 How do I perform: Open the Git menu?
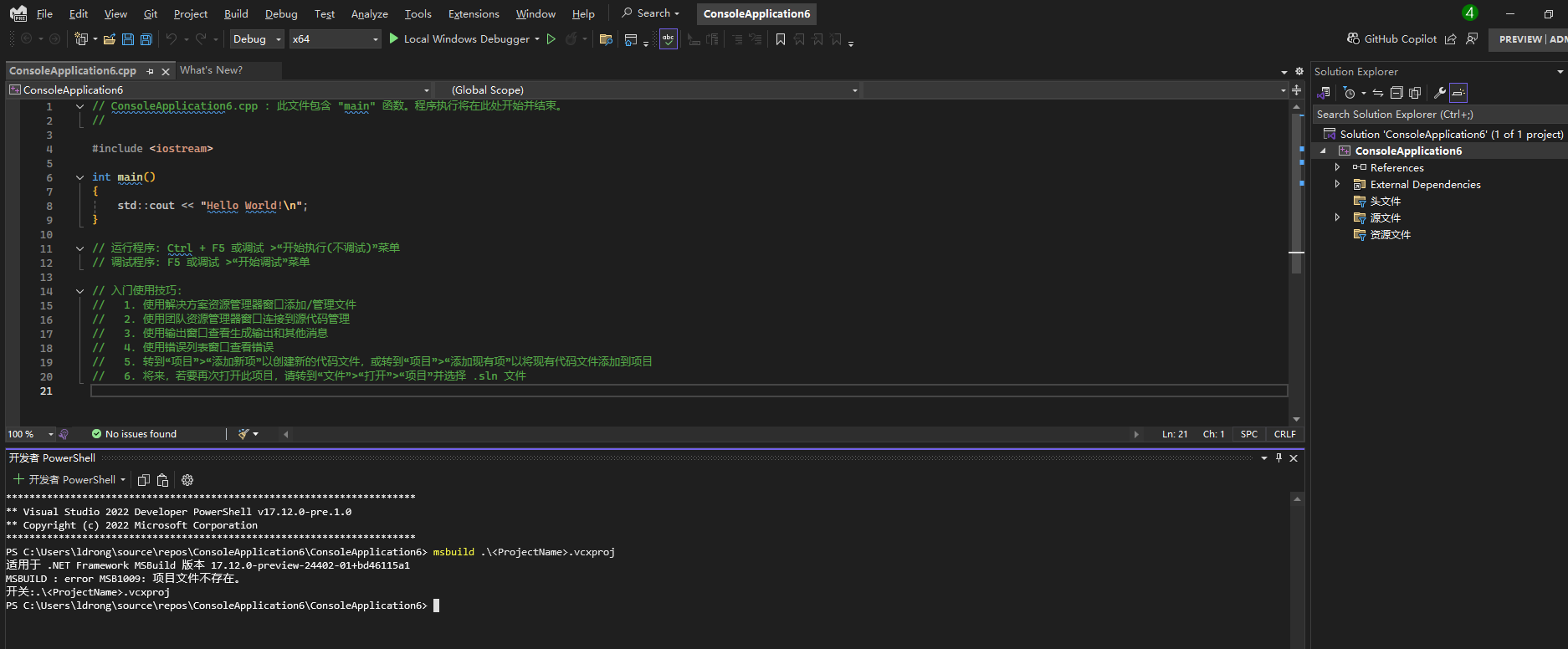151,13
